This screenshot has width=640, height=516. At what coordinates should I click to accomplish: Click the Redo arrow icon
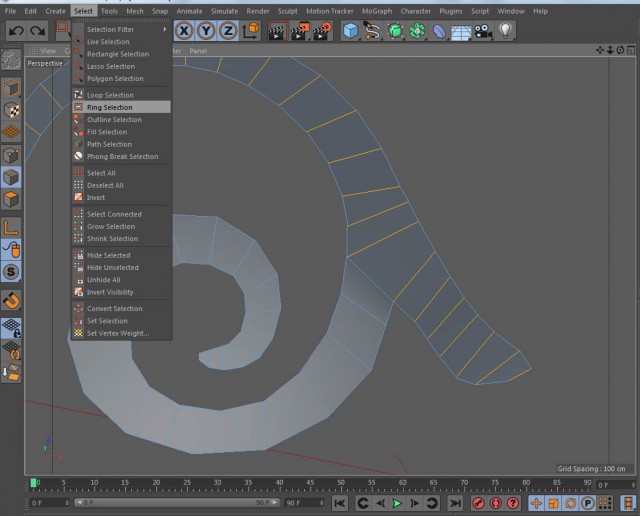(x=38, y=31)
